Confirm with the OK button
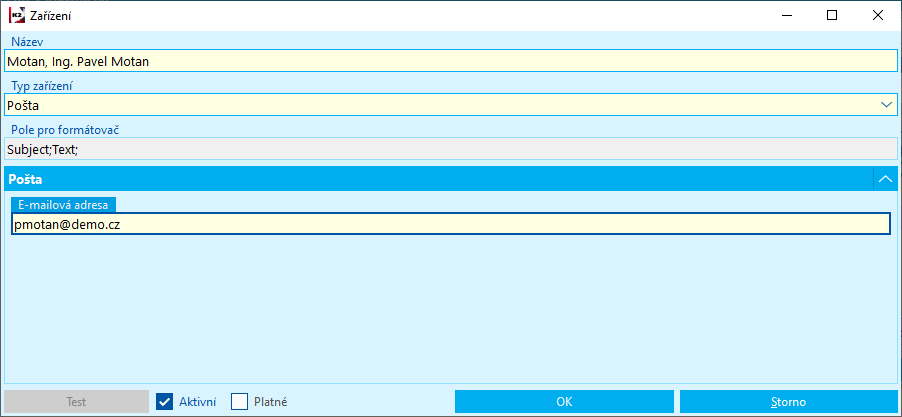 (564, 401)
